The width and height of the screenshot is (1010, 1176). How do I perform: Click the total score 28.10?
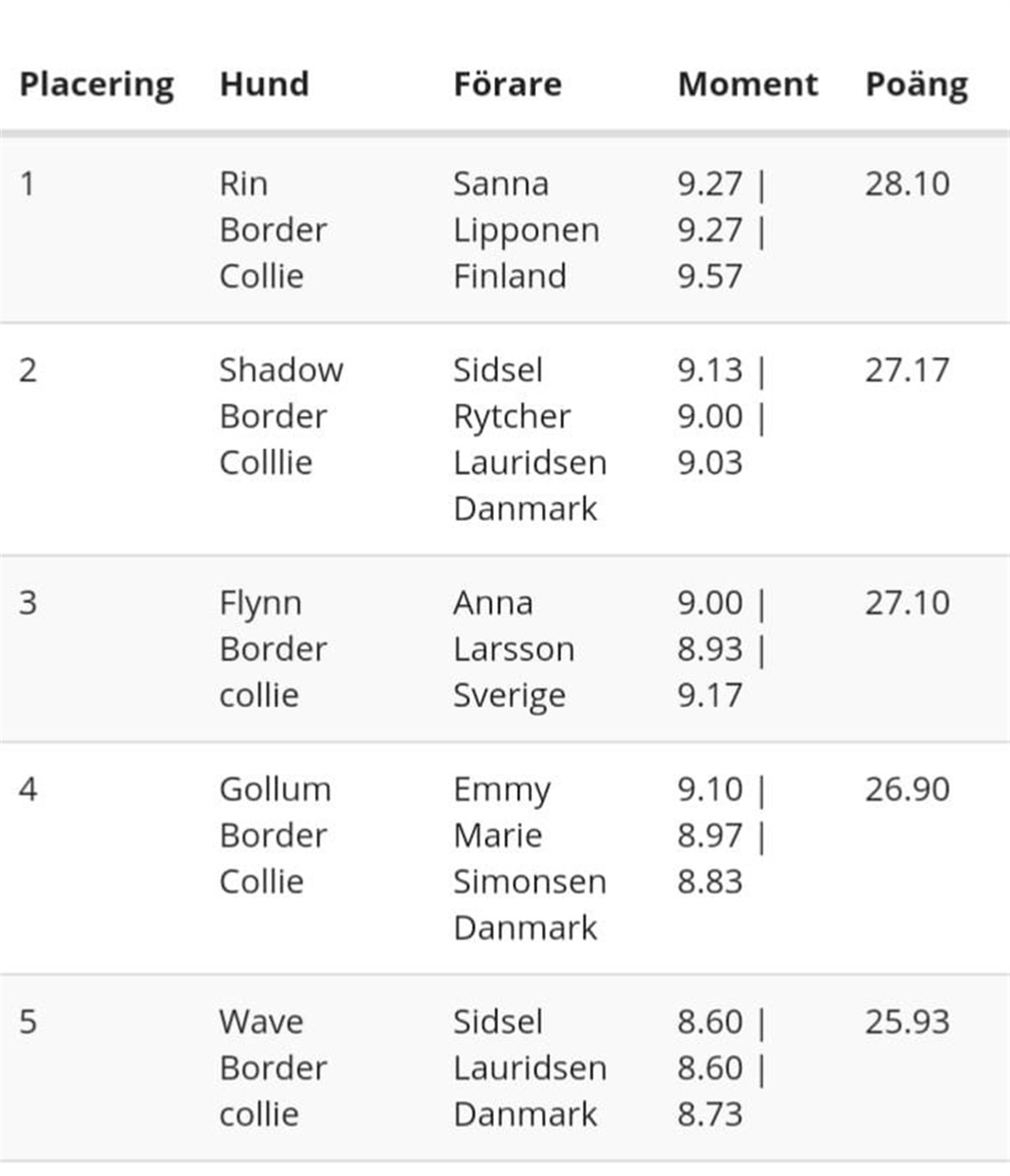point(907,184)
